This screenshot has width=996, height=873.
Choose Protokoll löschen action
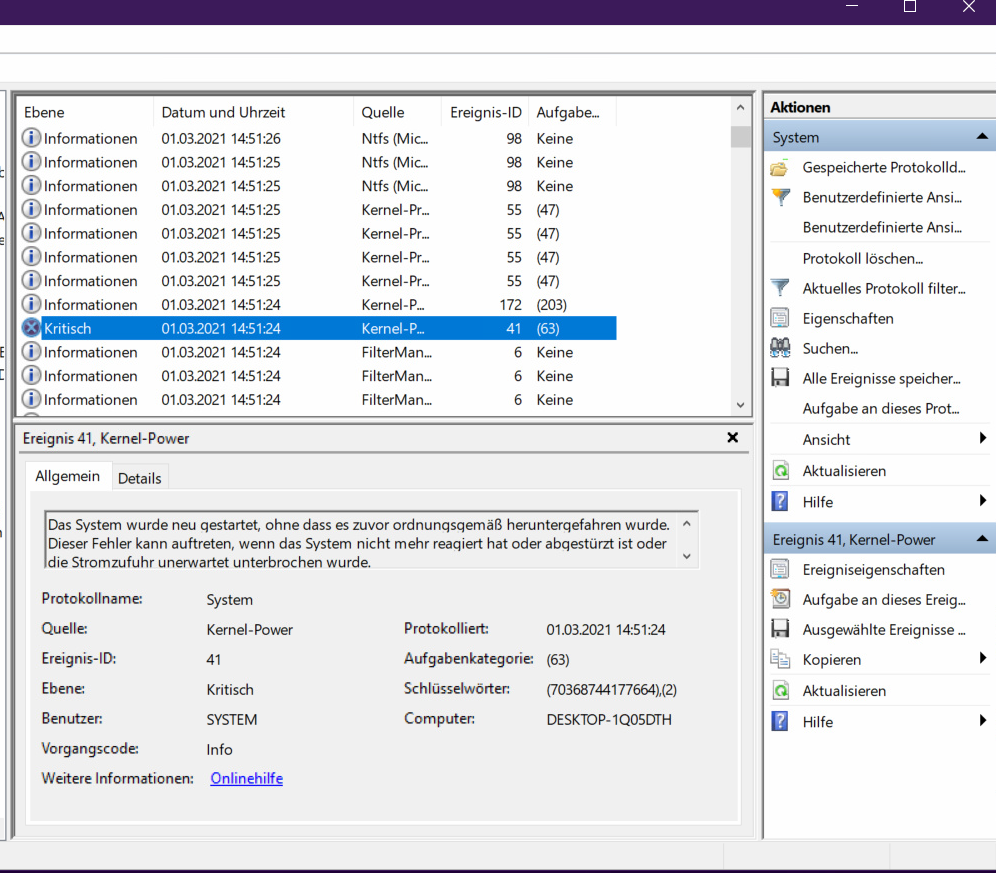pyautogui.click(x=863, y=259)
